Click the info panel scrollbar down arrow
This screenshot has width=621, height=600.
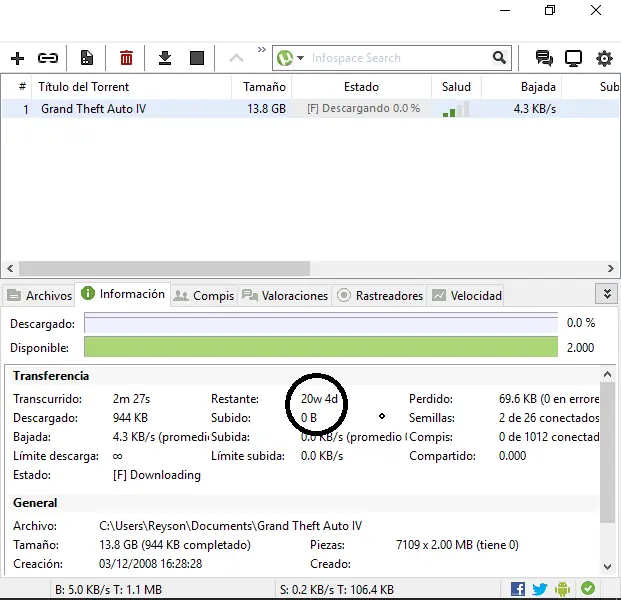click(x=607, y=567)
